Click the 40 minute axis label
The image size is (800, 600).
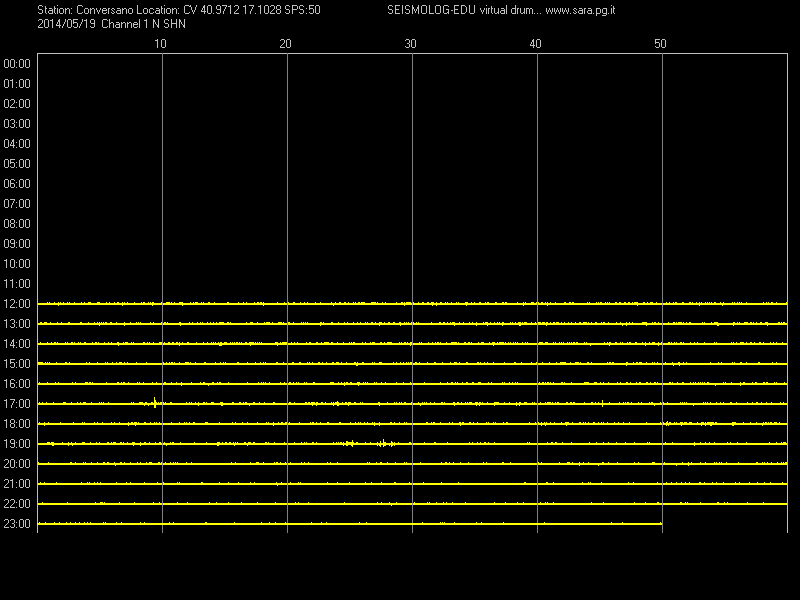tap(535, 44)
